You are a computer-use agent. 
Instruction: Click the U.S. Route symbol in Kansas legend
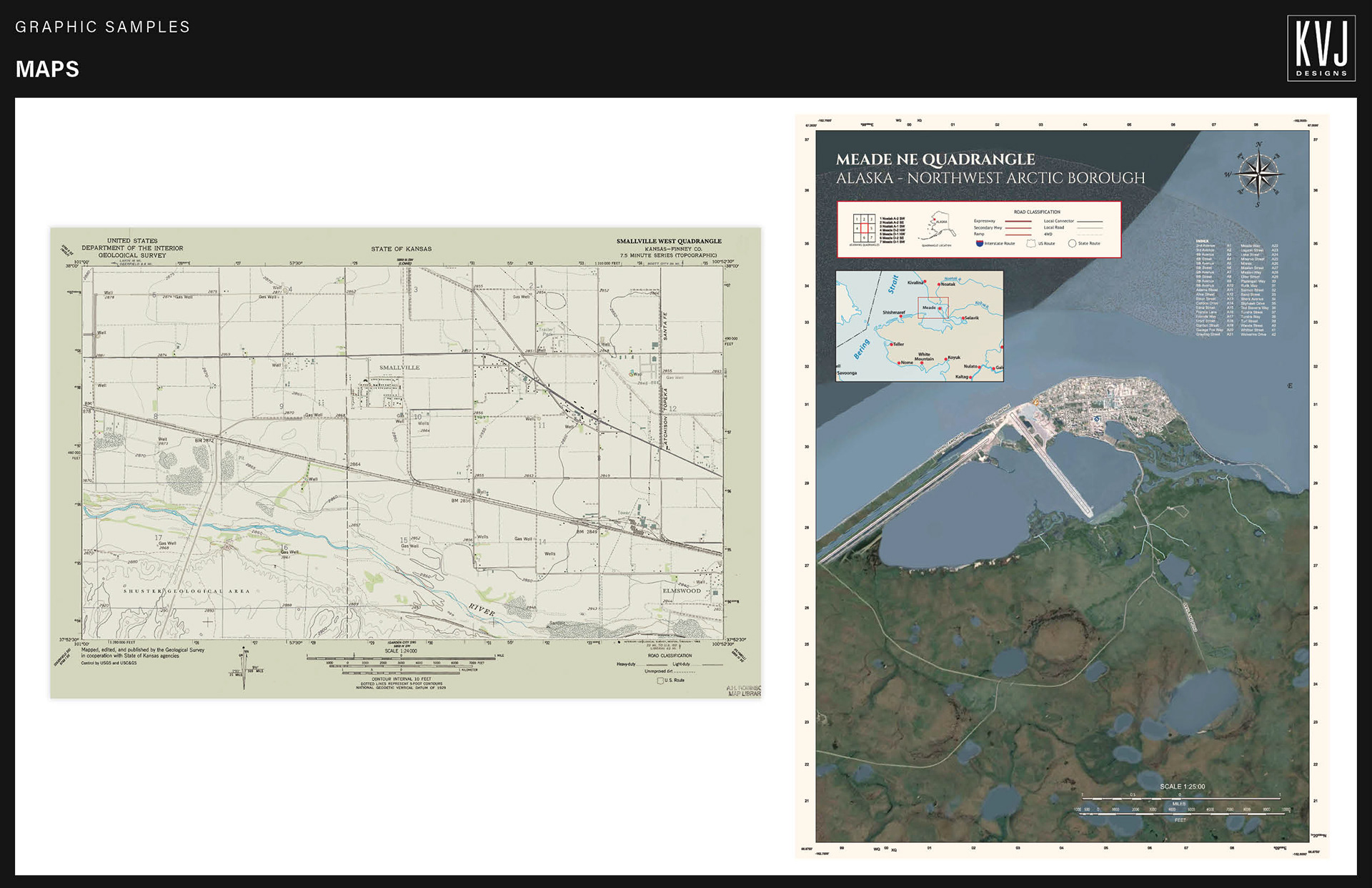click(660, 680)
